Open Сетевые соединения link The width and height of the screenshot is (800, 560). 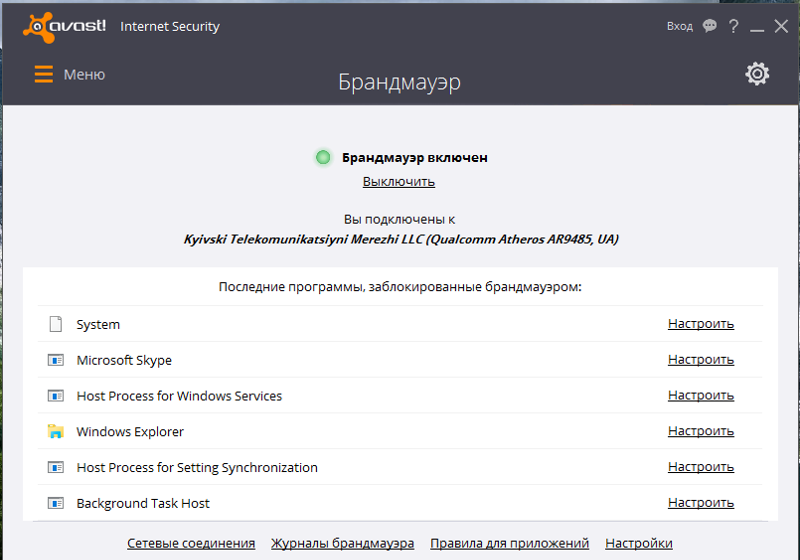coord(191,543)
